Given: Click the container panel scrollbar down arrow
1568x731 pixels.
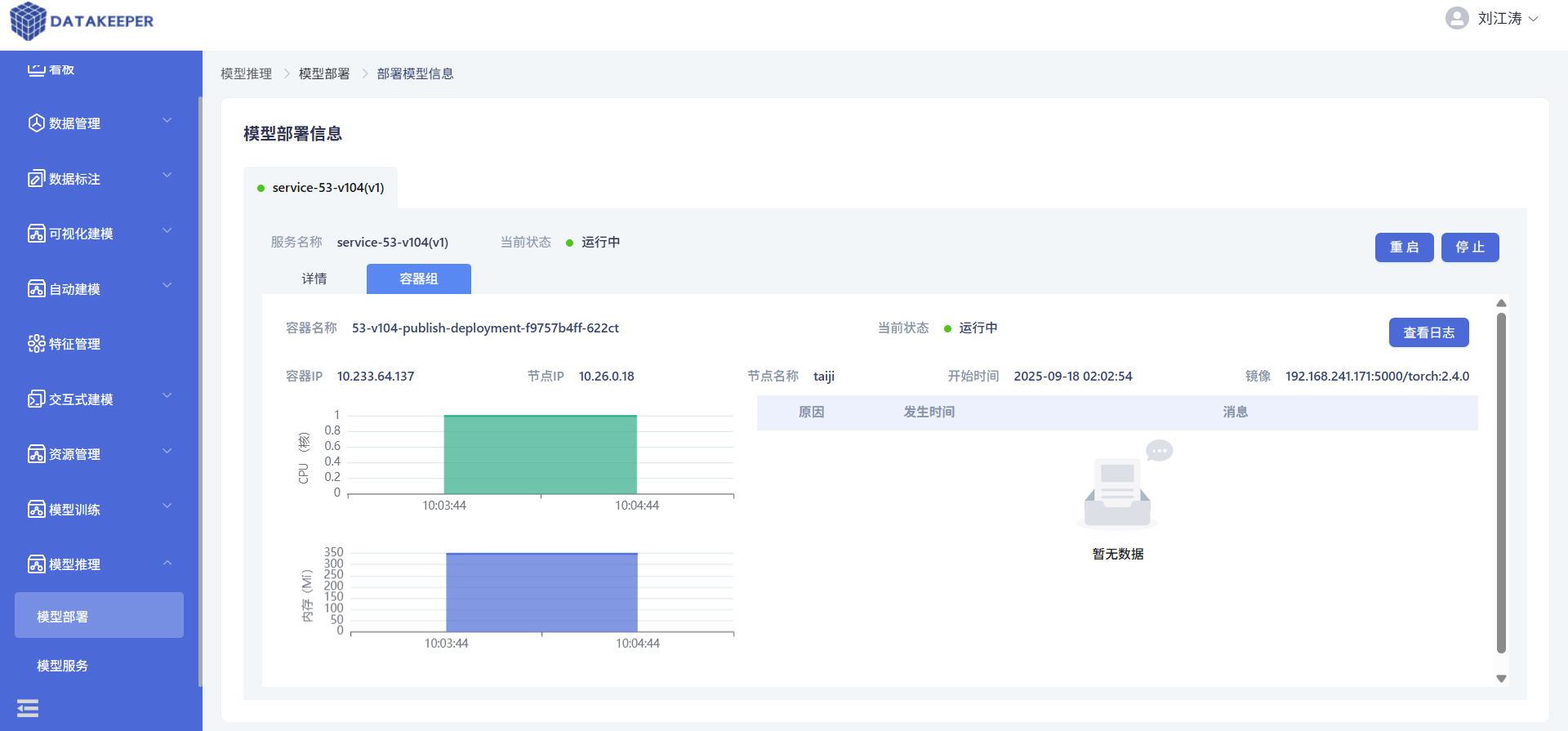Looking at the screenshot, I should tap(1501, 679).
